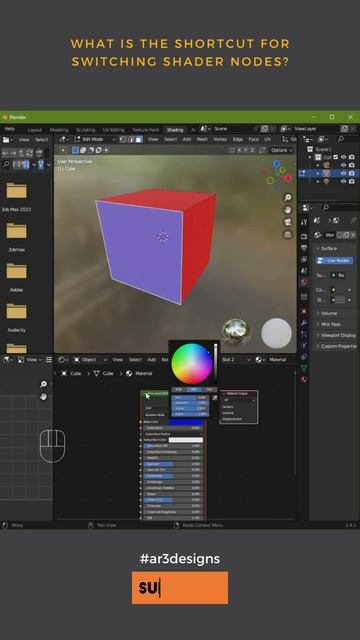Switch to the Sculpting workspace tab

pyautogui.click(x=86, y=130)
